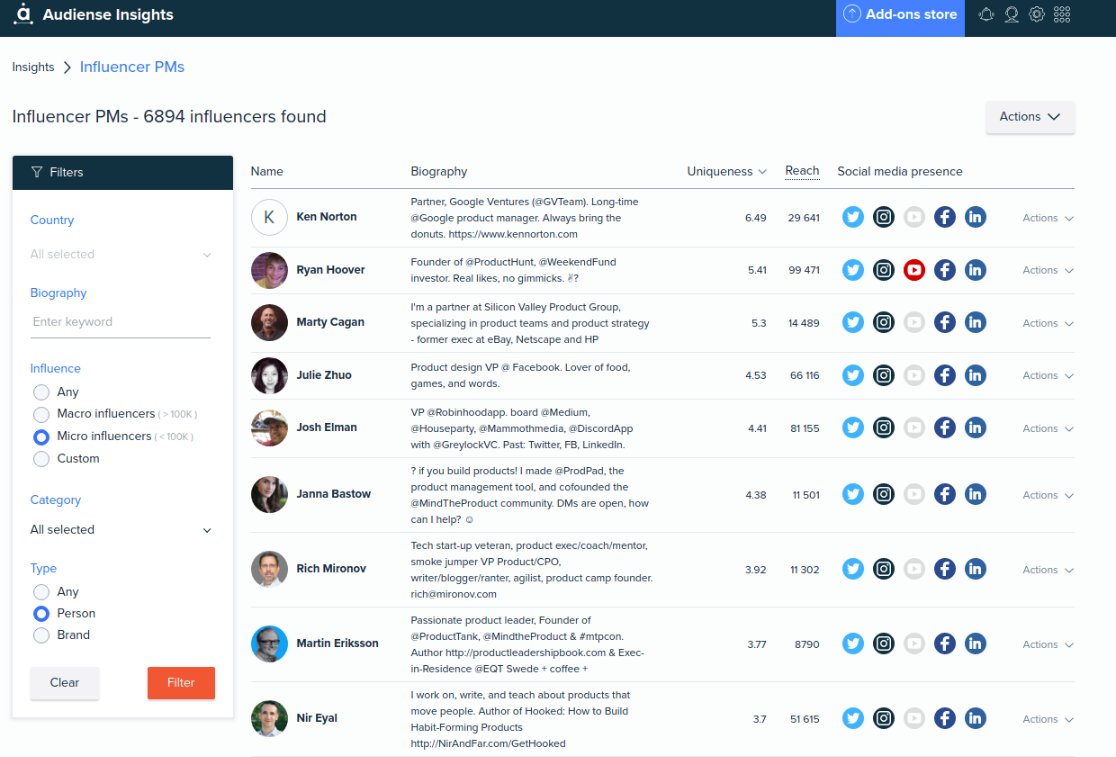
Task: Open Janna Bastow's Twitter icon
Action: tap(853, 494)
